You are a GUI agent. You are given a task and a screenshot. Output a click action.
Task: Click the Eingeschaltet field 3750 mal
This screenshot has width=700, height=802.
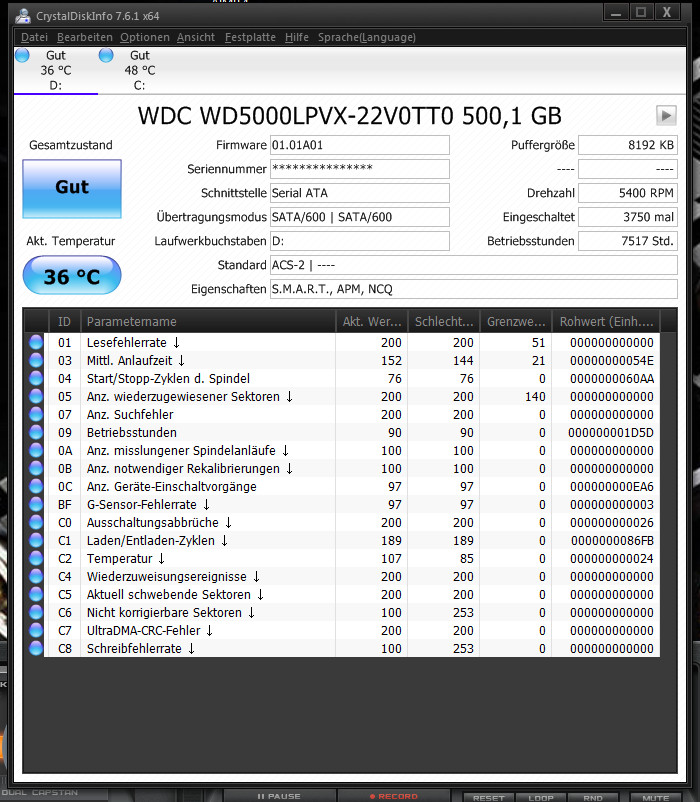coord(628,217)
